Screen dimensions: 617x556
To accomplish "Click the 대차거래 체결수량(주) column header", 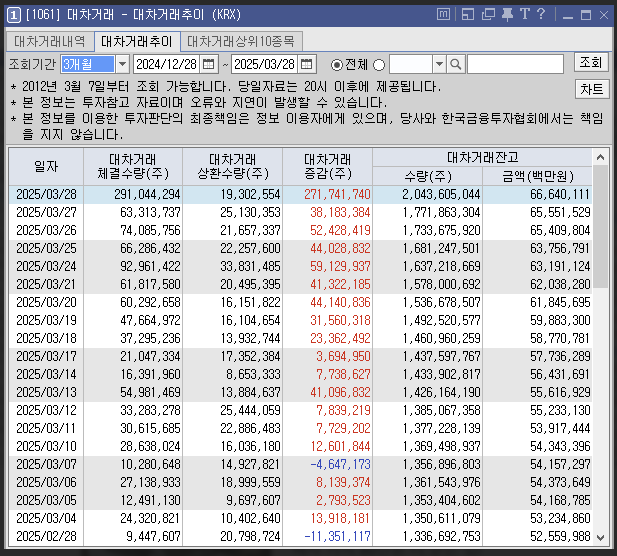I will (133, 167).
